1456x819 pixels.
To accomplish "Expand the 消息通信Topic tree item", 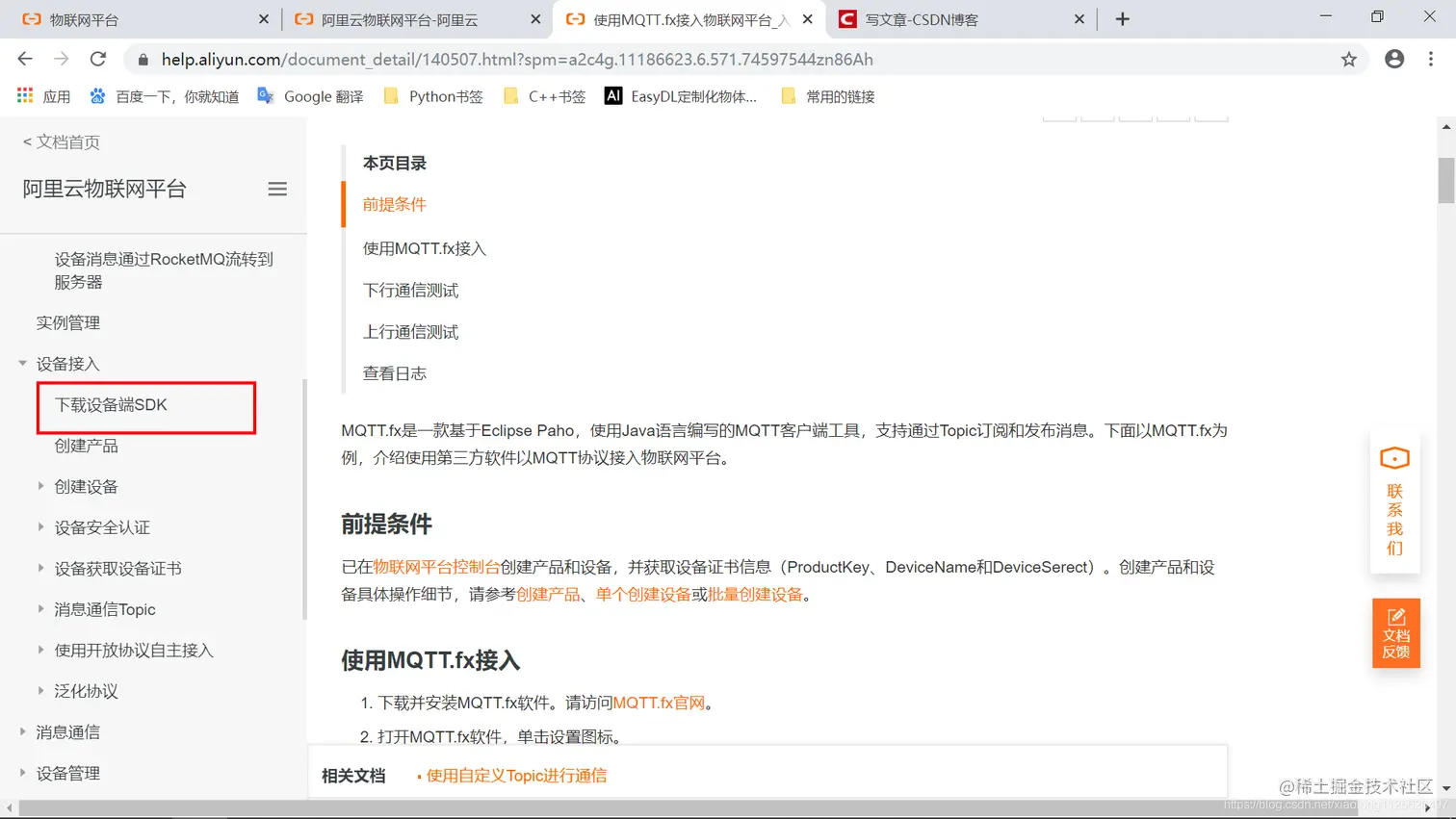I will (40, 609).
